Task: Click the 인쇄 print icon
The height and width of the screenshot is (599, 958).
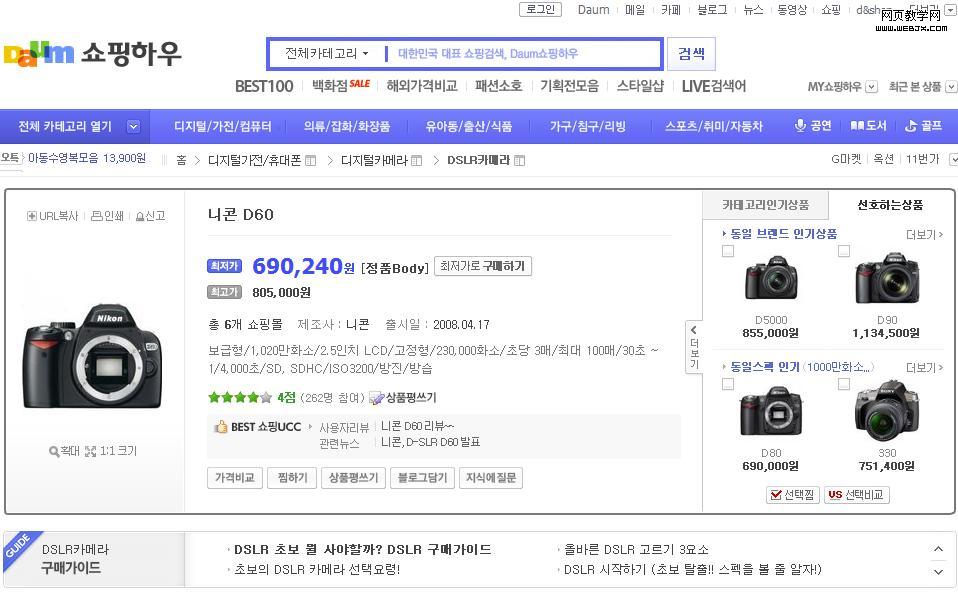Action: (x=96, y=216)
